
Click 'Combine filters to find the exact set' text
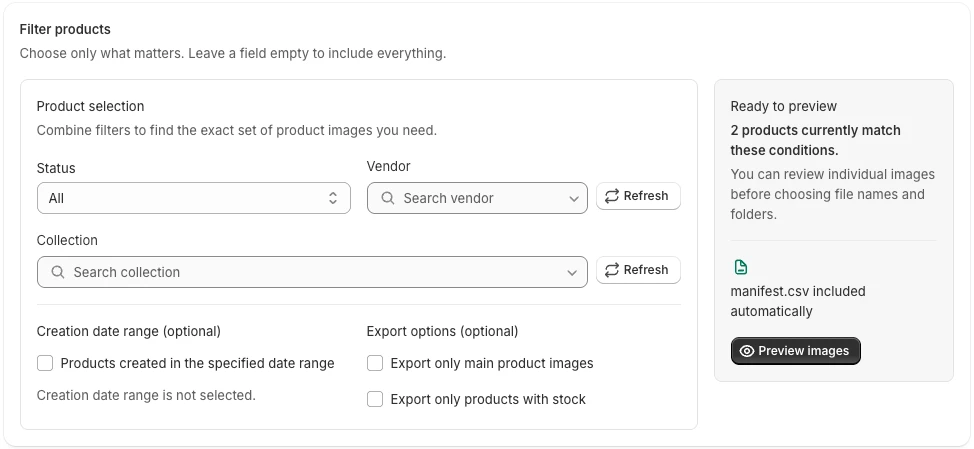coord(237,130)
